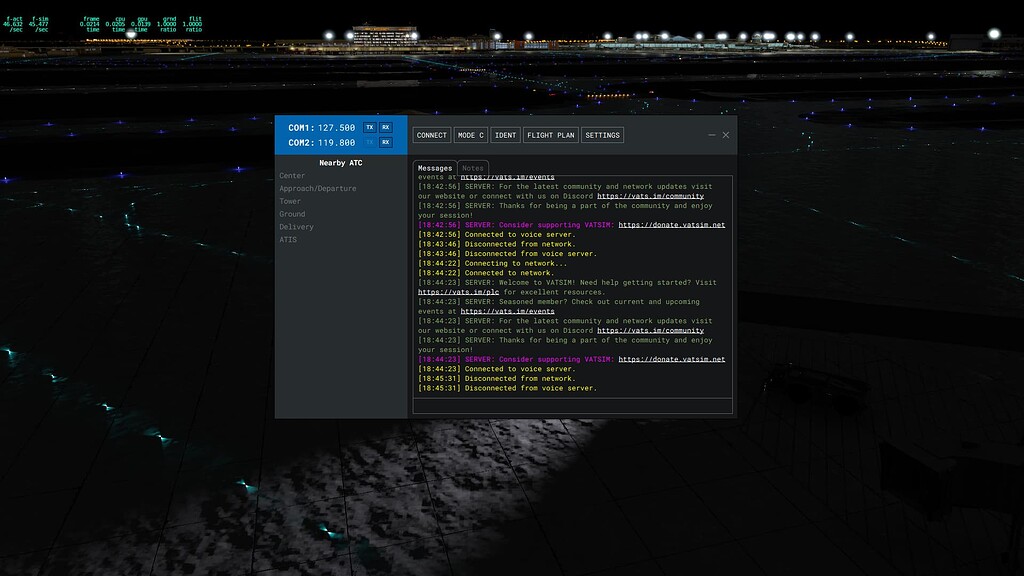Enable RX on COM2 radio
Viewport: 1024px width, 576px height.
coord(385,142)
